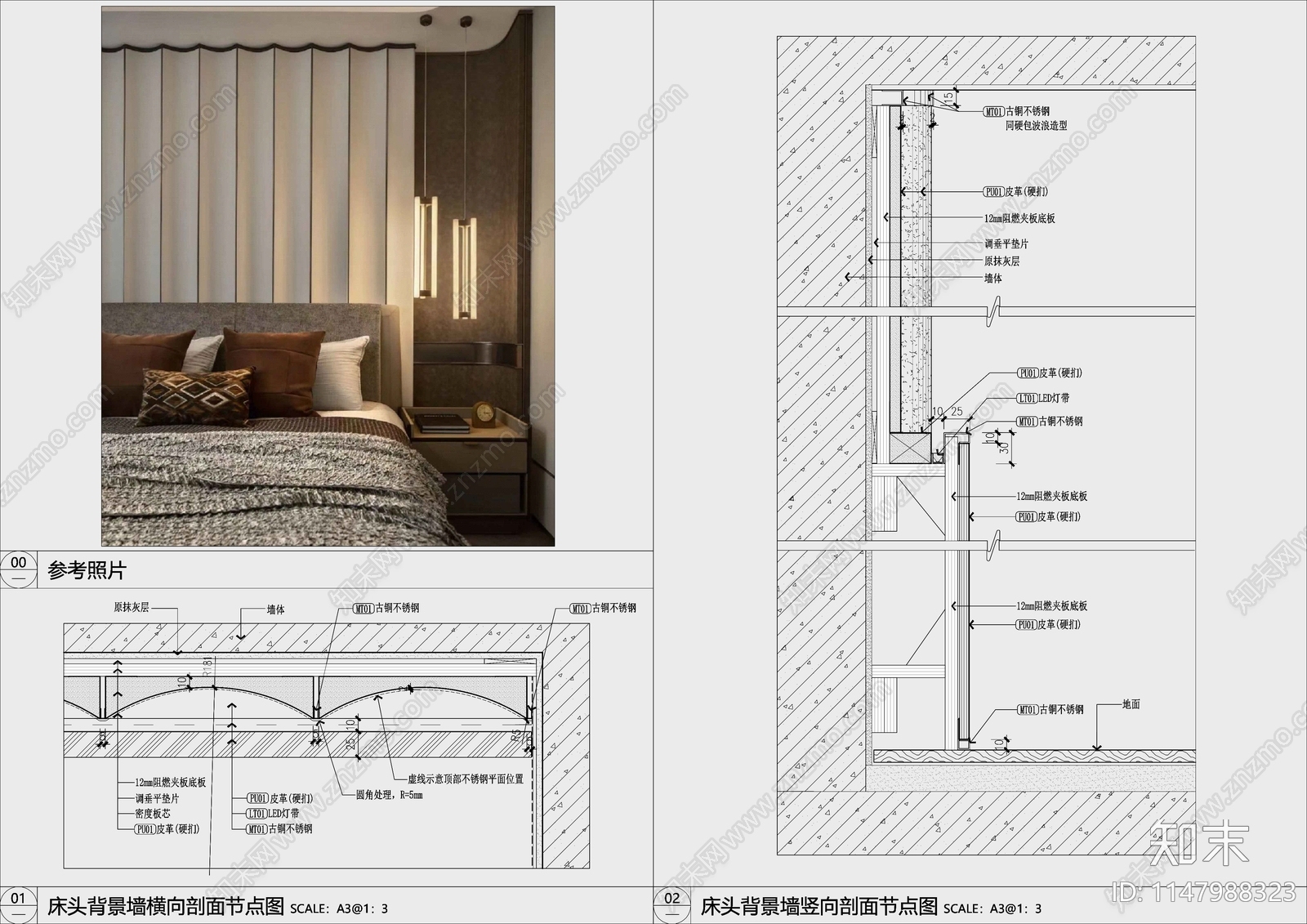Viewport: 1307px width, 924px height.
Task: Select '墙体' label in horizontal section drawing
Action: [x=276, y=609]
